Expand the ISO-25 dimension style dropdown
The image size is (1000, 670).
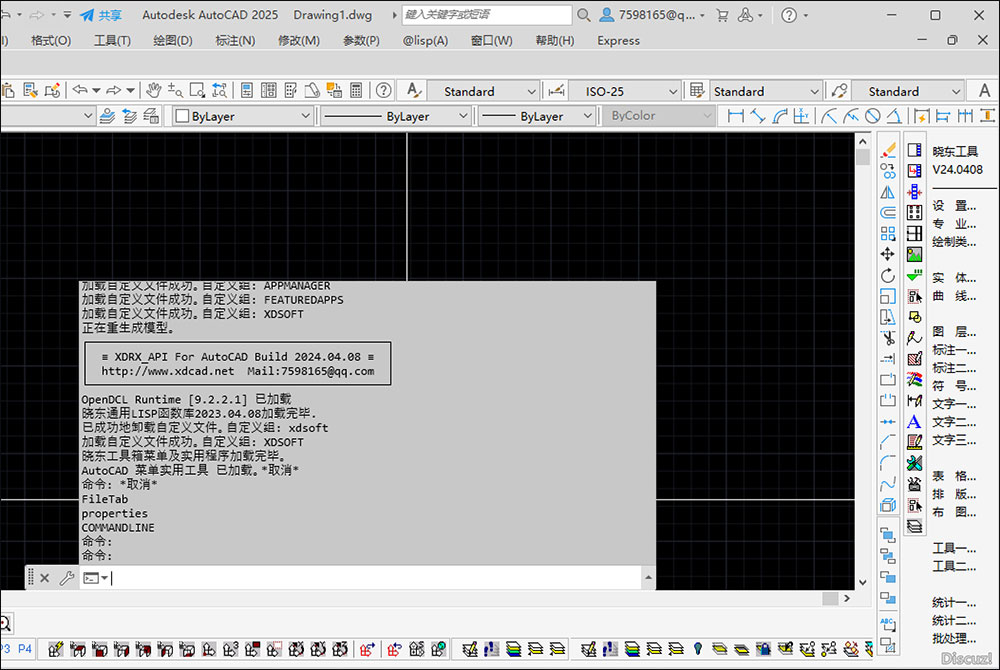point(626,91)
